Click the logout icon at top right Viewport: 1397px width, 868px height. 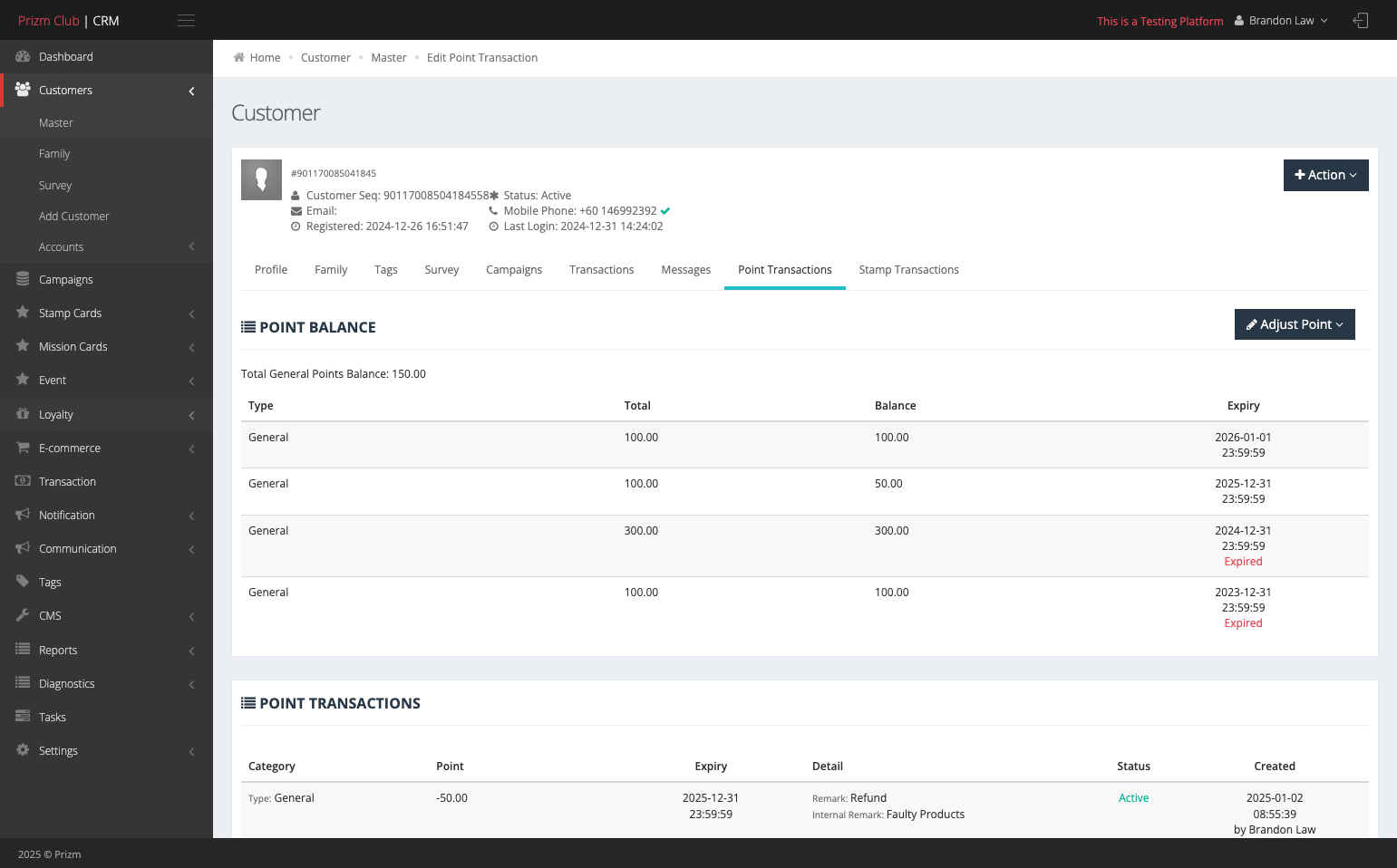(x=1360, y=20)
